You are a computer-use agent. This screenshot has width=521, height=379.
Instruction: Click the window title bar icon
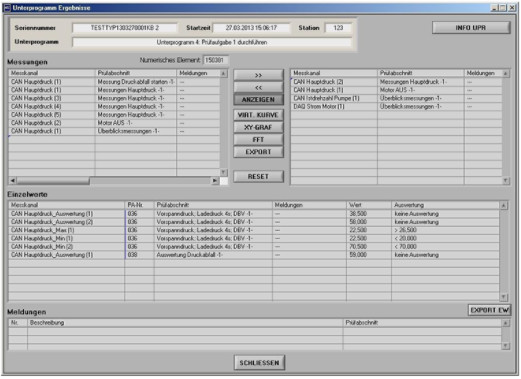tap(7, 8)
